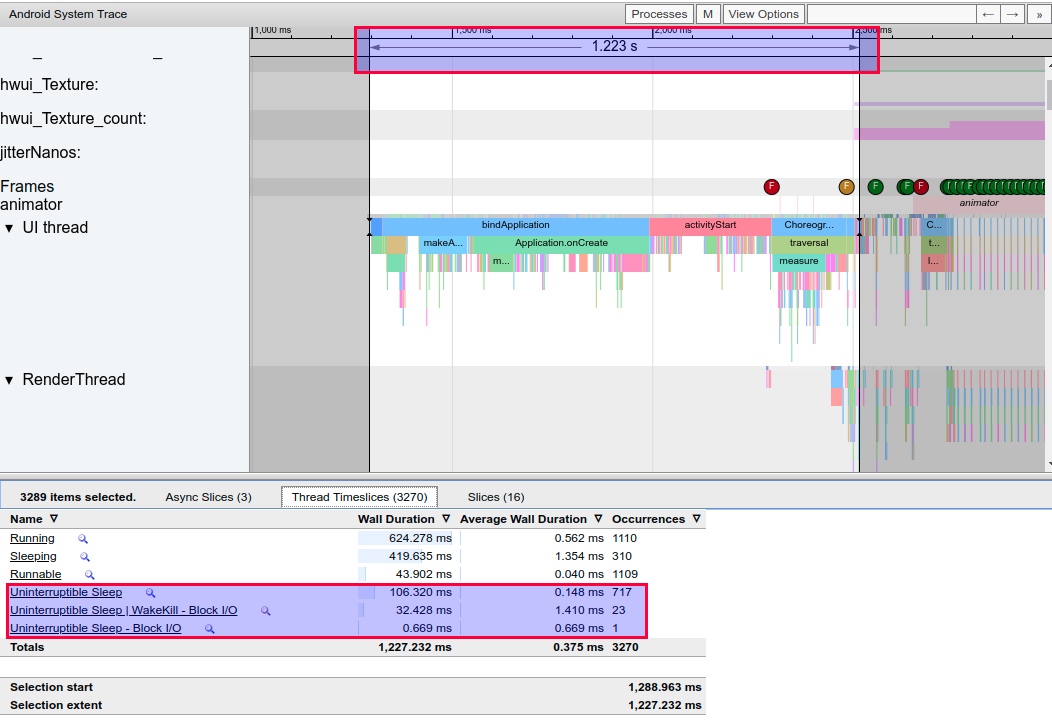Viewport: 1052px width, 720px height.
Task: Collapse the RenderThread track
Action: pos(10,380)
